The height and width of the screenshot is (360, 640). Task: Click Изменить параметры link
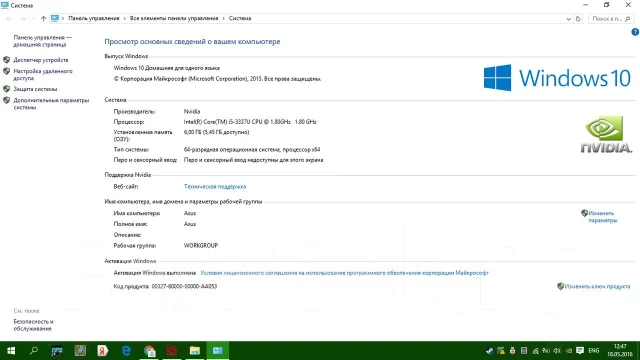point(602,217)
